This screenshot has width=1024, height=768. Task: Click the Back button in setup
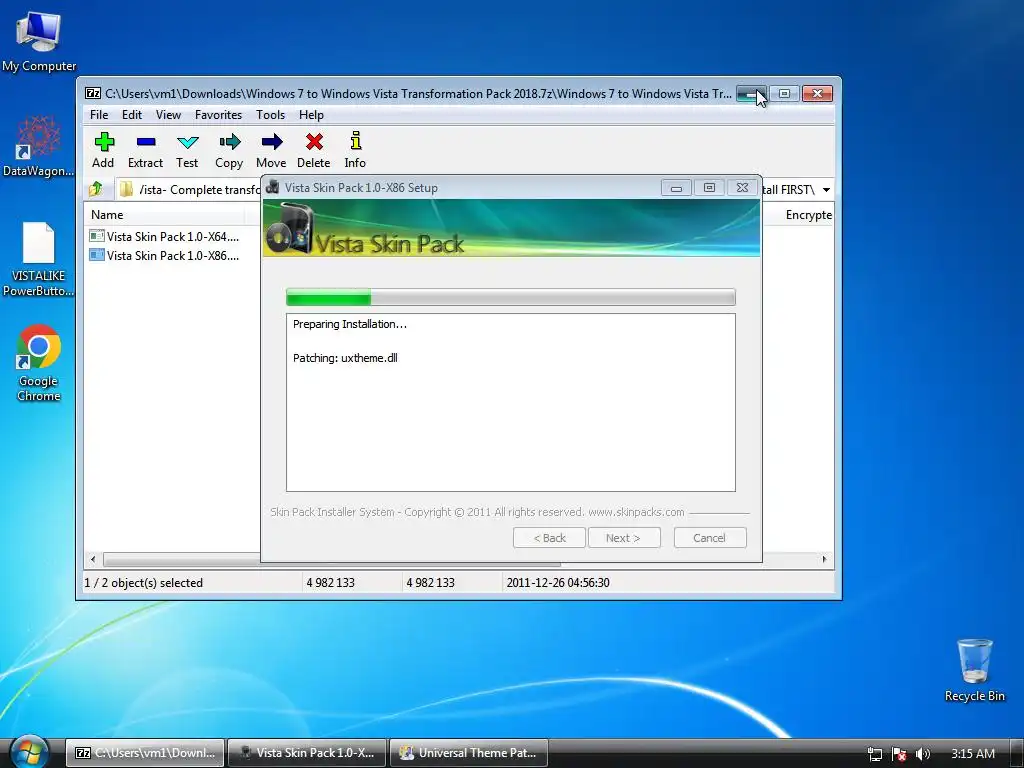(549, 538)
